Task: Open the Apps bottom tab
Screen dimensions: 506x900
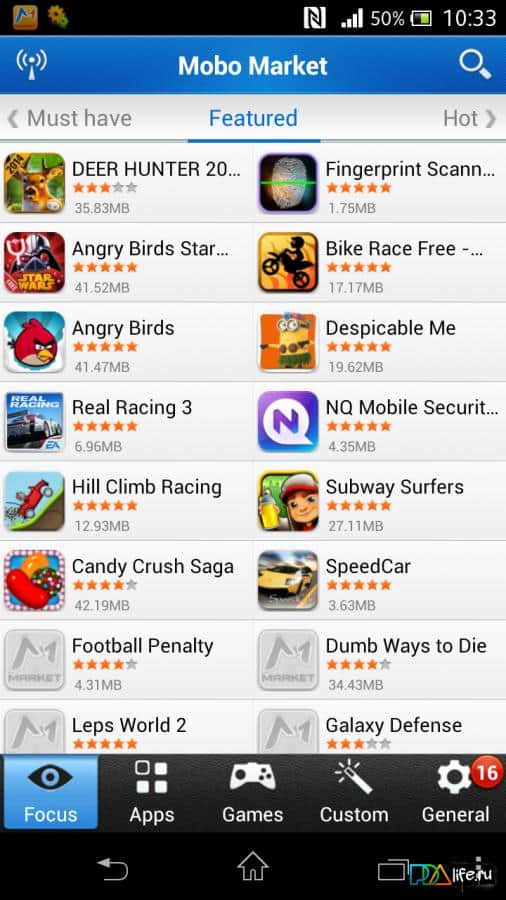Action: coord(151,792)
